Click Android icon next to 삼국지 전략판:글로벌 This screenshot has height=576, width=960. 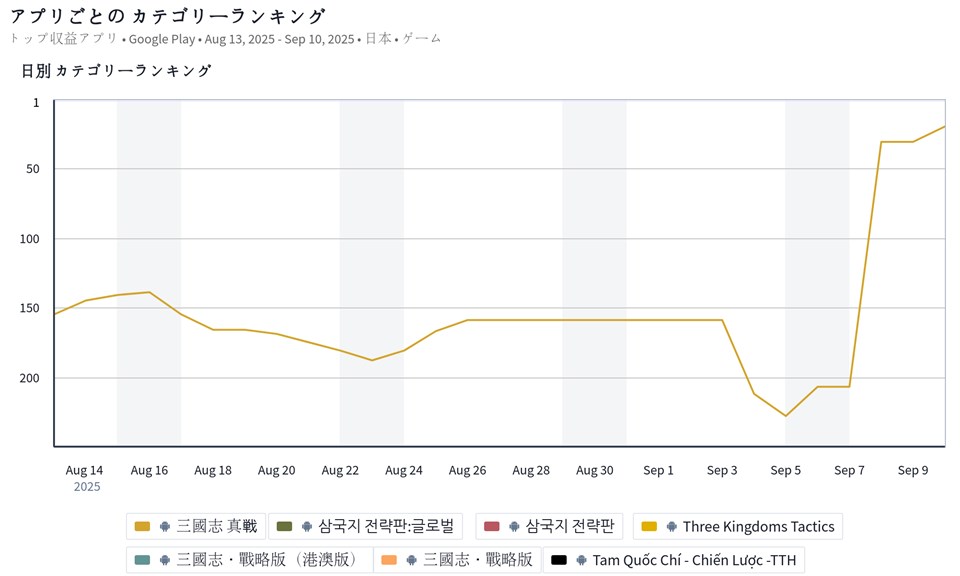click(x=307, y=527)
